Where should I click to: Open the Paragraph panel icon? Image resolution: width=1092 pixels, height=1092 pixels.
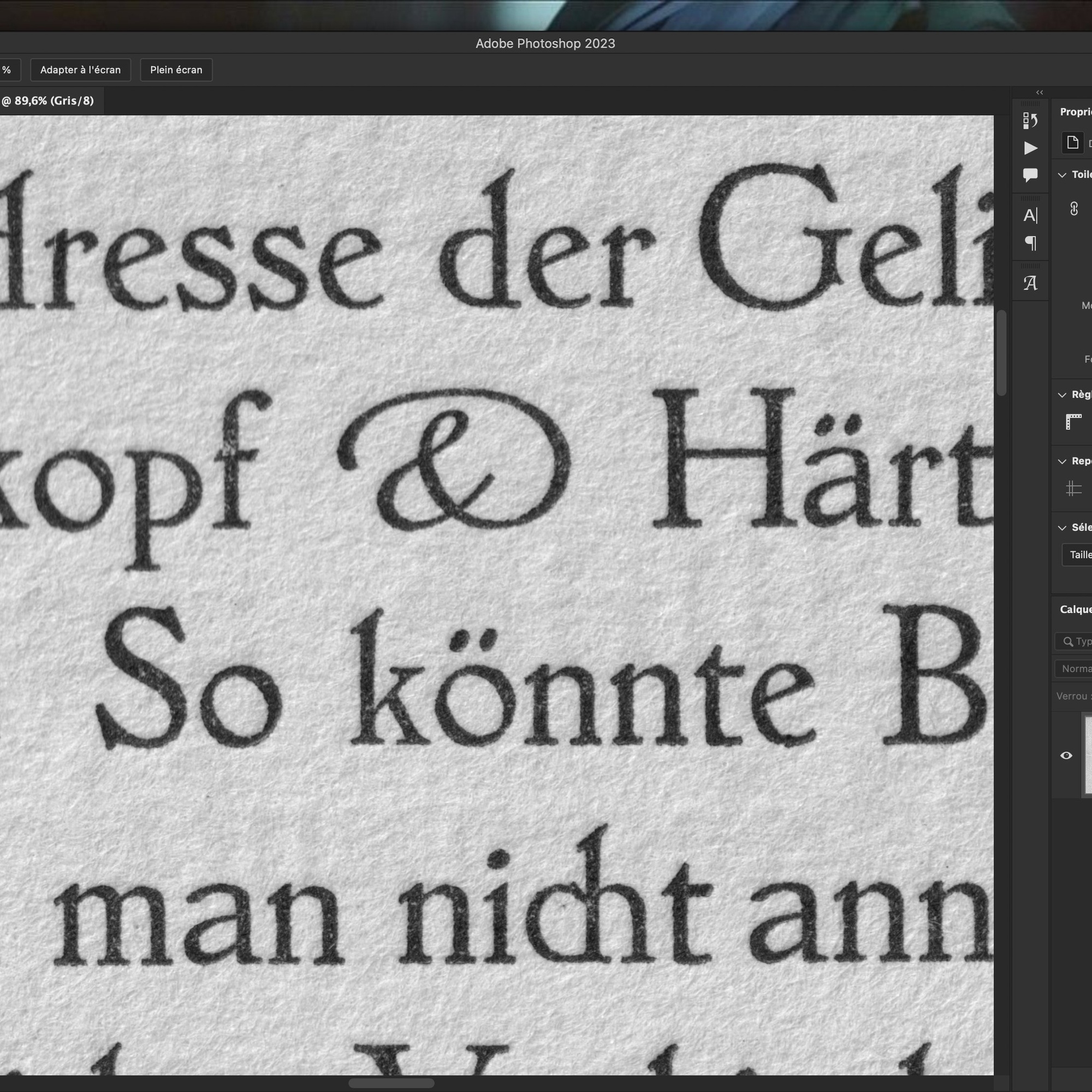(x=1030, y=243)
